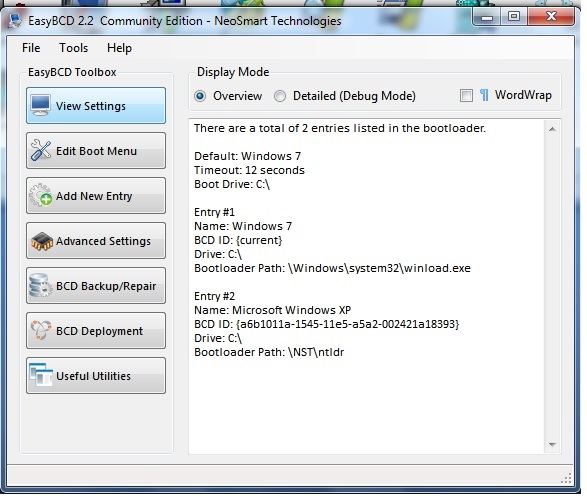Image resolution: width=587 pixels, height=503 pixels.
Task: Click the View Settings monitor icon
Action: coord(41,106)
